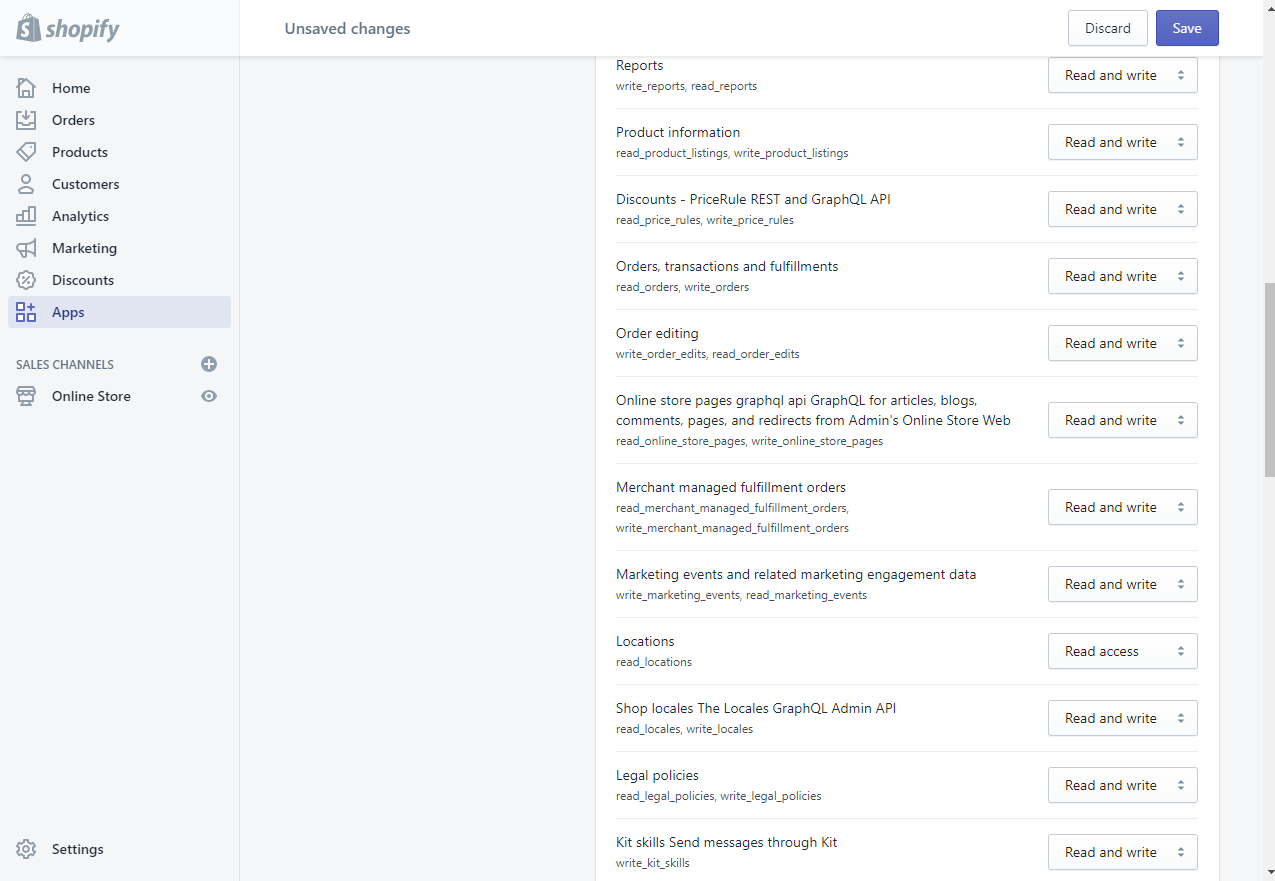The height and width of the screenshot is (881, 1275).
Task: Click the Settings gear icon
Action: [x=26, y=849]
